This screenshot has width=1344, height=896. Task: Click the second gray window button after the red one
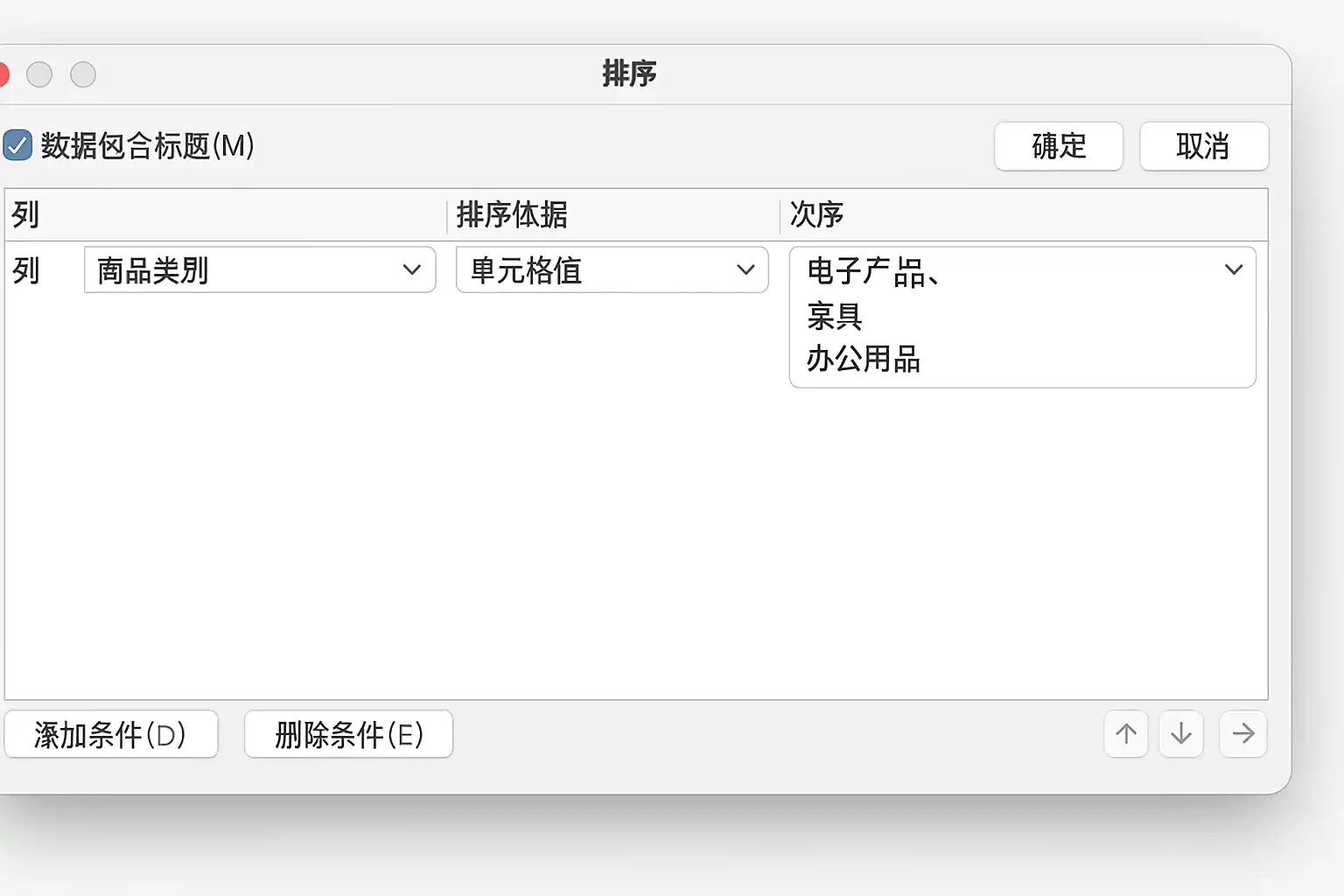[x=83, y=74]
